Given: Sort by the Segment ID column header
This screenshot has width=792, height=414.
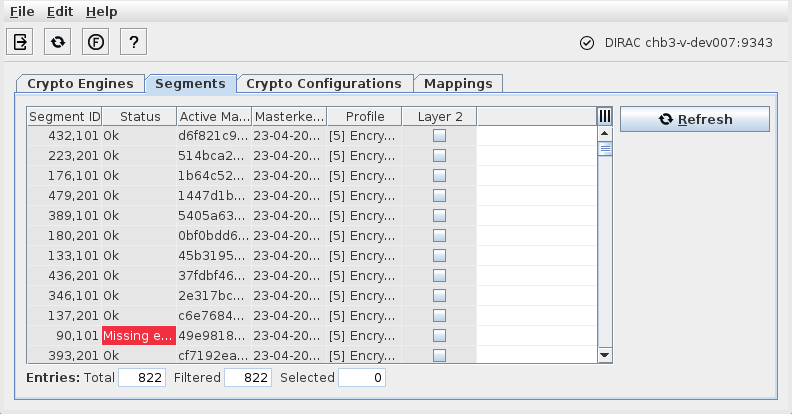Looking at the screenshot, I should (x=65, y=117).
